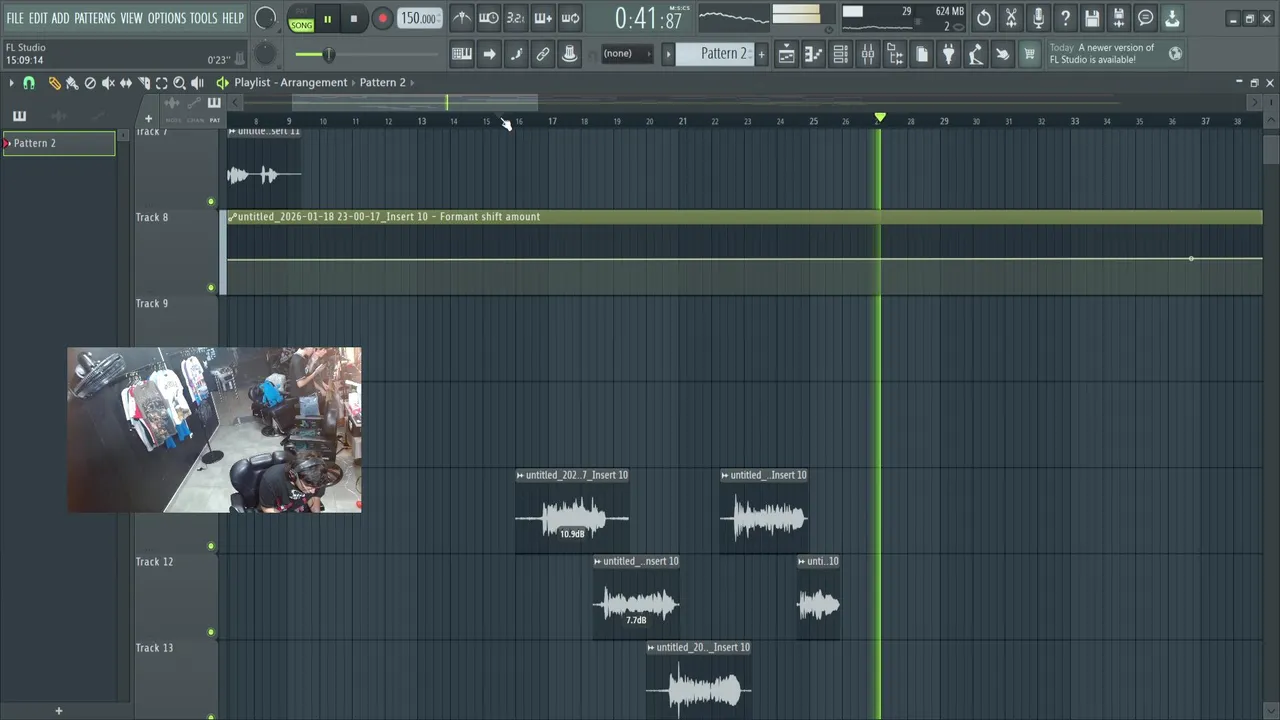Select the Pencil draw tool in Playlist

[x=54, y=83]
